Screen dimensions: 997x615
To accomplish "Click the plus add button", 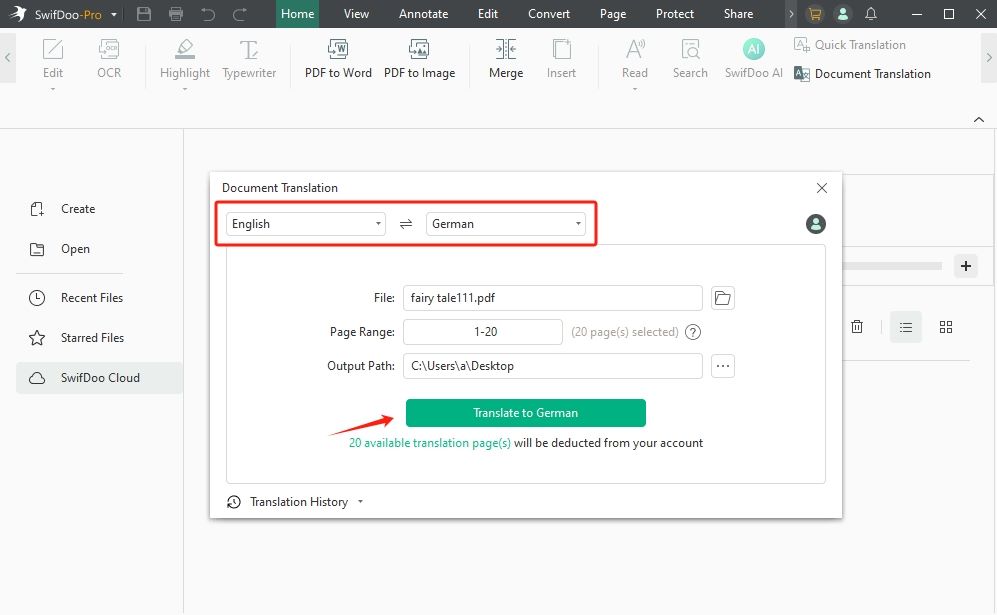I will (966, 266).
